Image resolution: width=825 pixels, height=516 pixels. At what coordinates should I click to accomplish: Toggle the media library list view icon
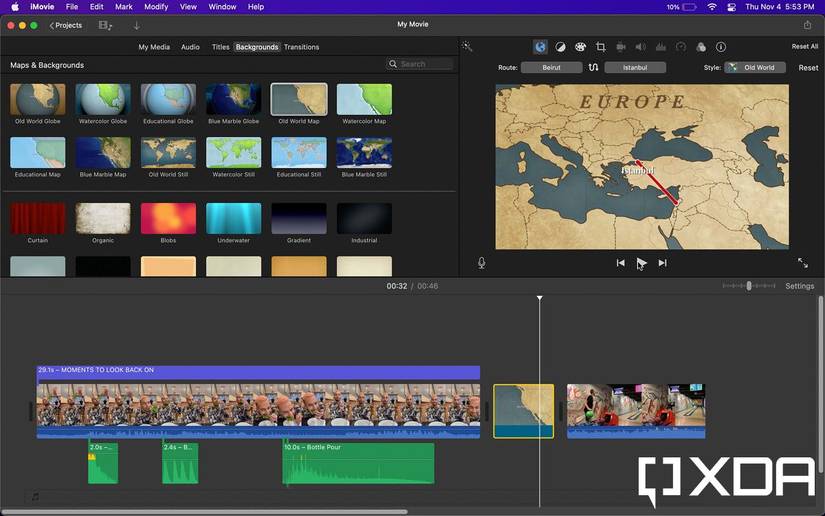tap(105, 25)
